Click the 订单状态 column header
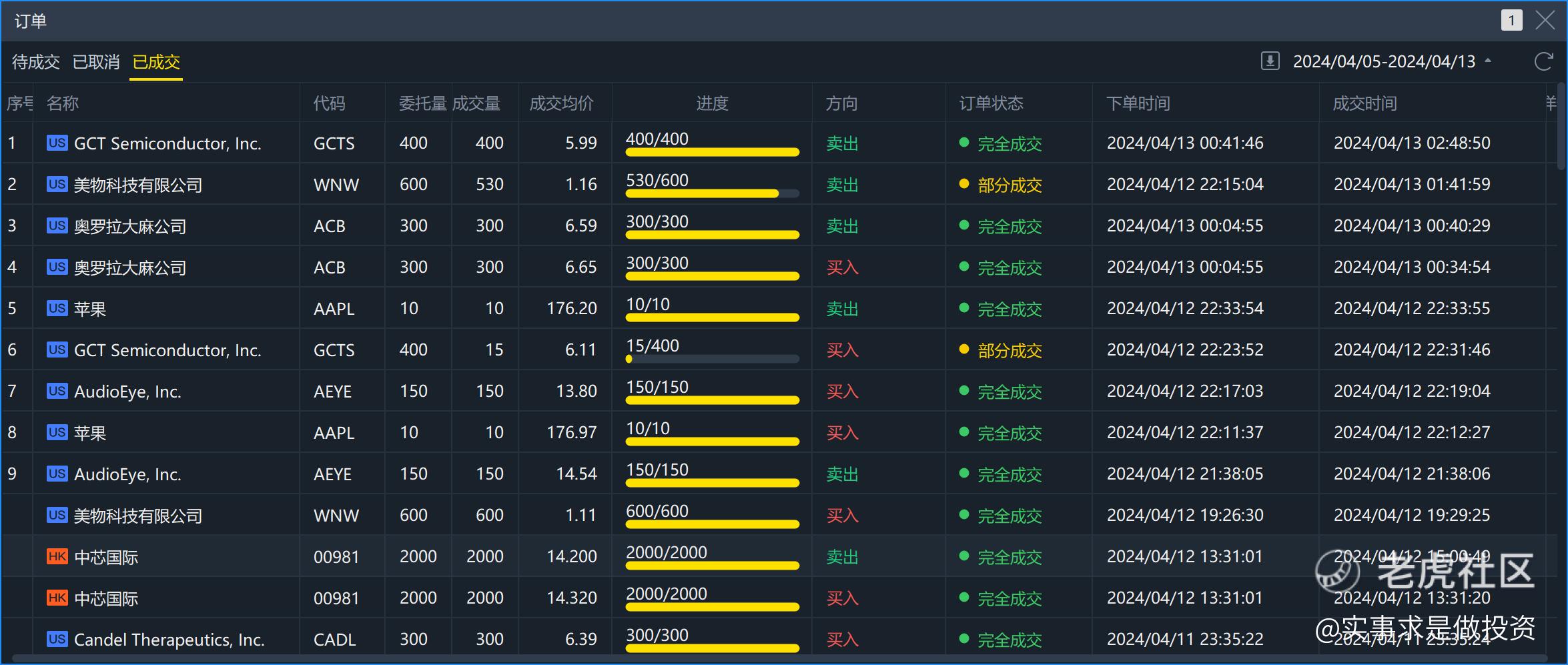The width and height of the screenshot is (1568, 665). coord(992,103)
